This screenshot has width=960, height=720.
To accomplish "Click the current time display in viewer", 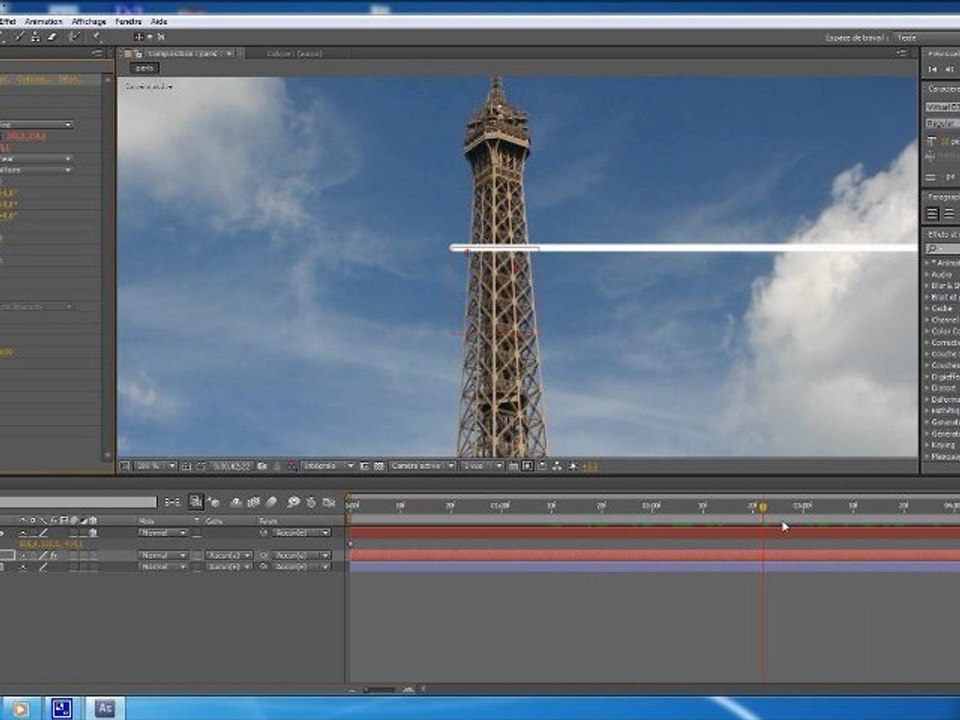I will [x=232, y=466].
